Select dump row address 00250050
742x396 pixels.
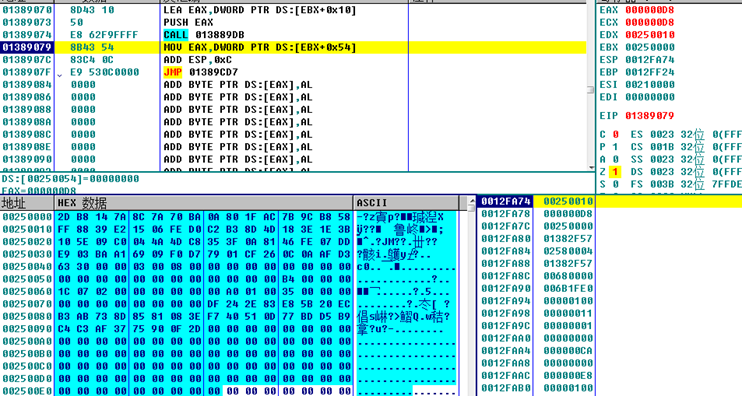[x=27, y=279]
